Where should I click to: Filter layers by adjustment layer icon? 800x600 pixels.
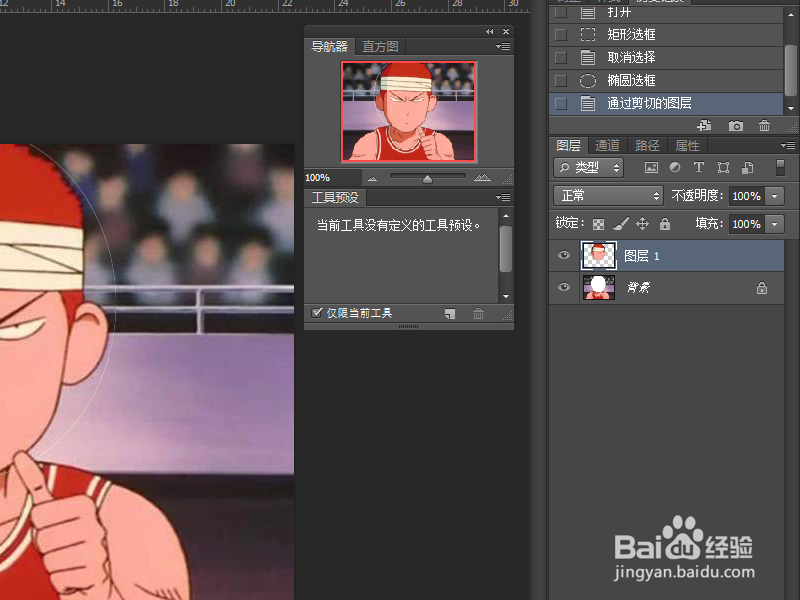coord(674,167)
